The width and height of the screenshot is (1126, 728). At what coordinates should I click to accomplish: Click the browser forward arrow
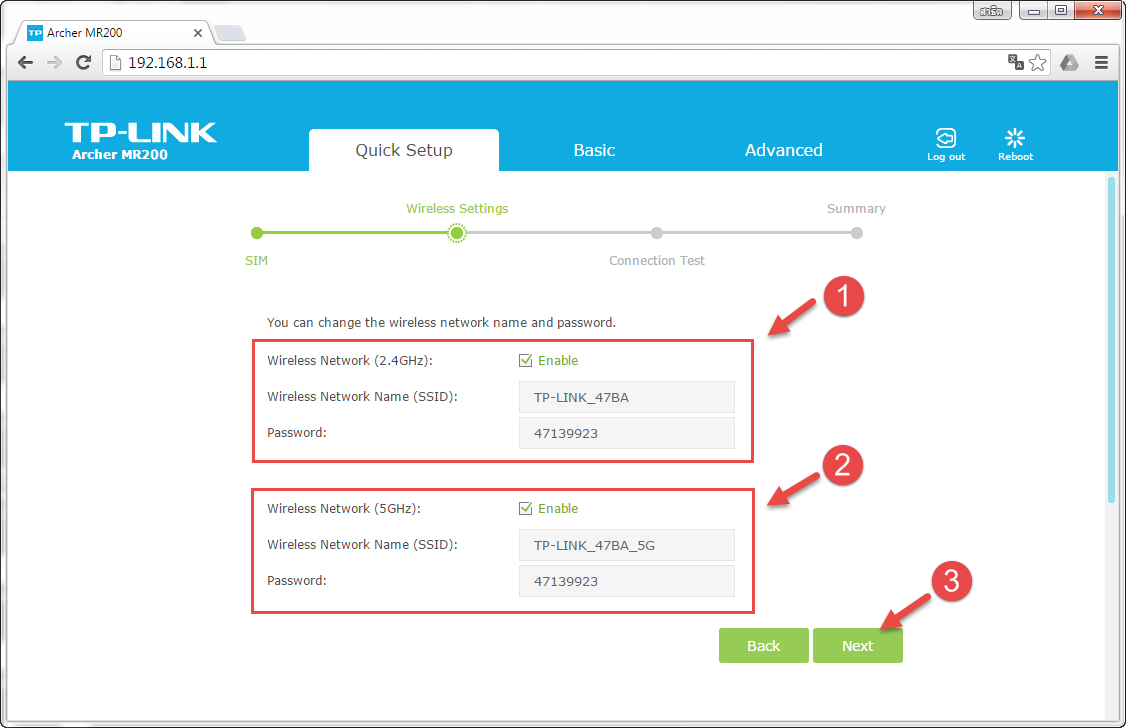55,62
